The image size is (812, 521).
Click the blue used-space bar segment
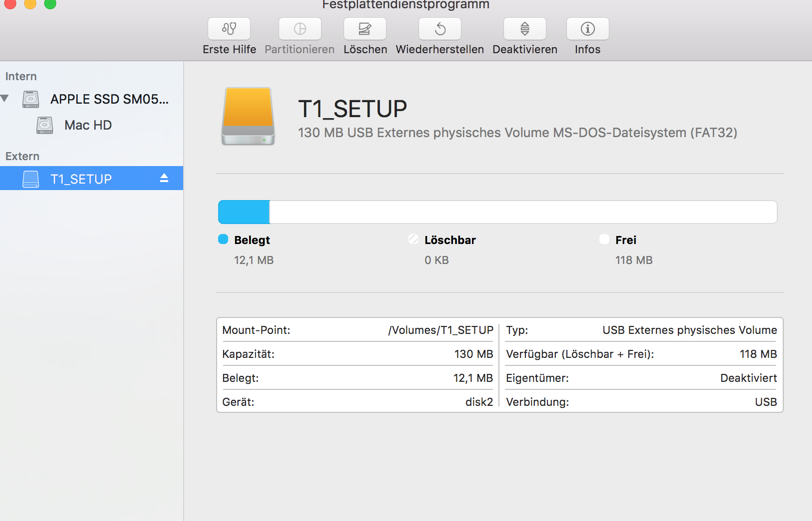coord(244,212)
